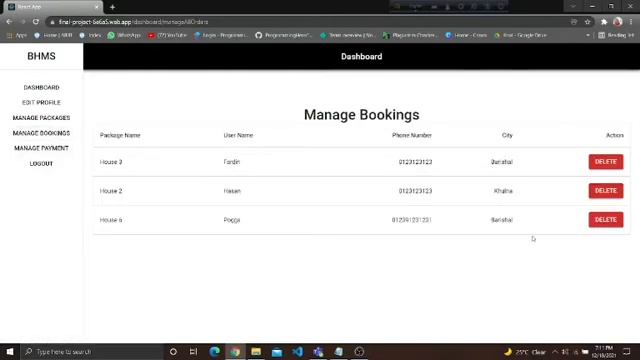Expand the bookmarks overflow chevron

point(588,36)
